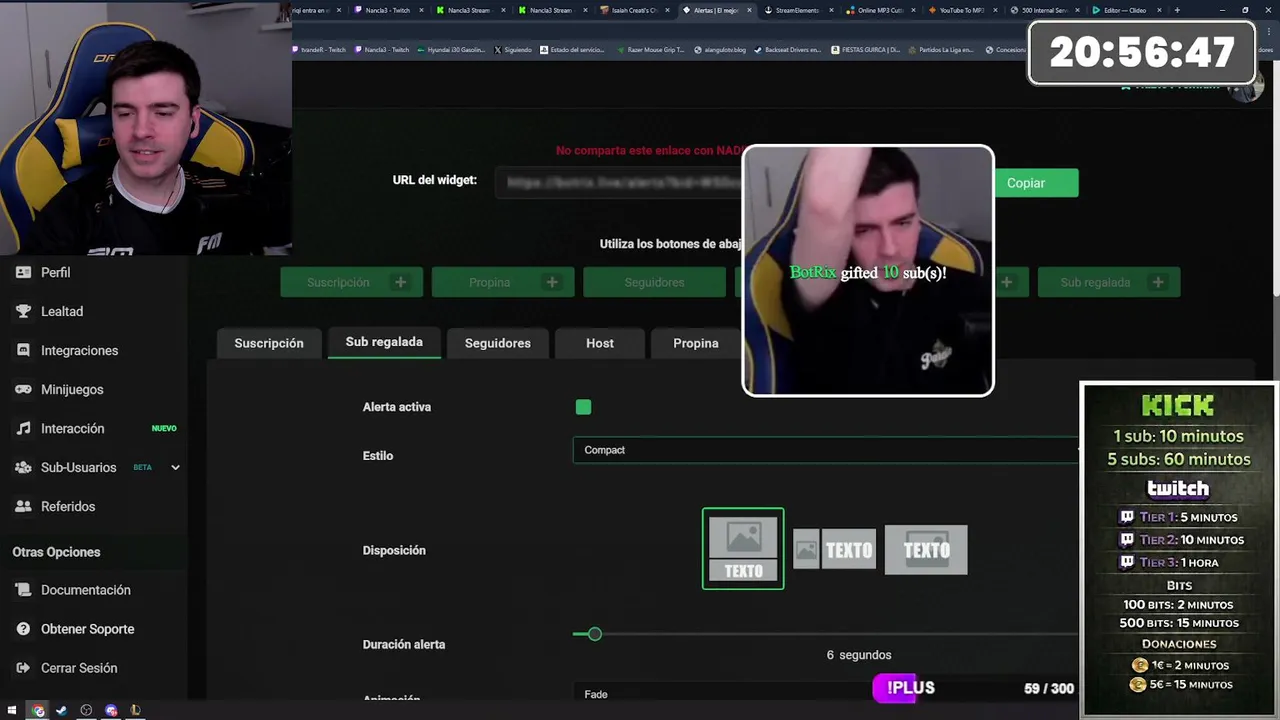
Task: Select image-left-of-text layout option
Action: pos(834,549)
